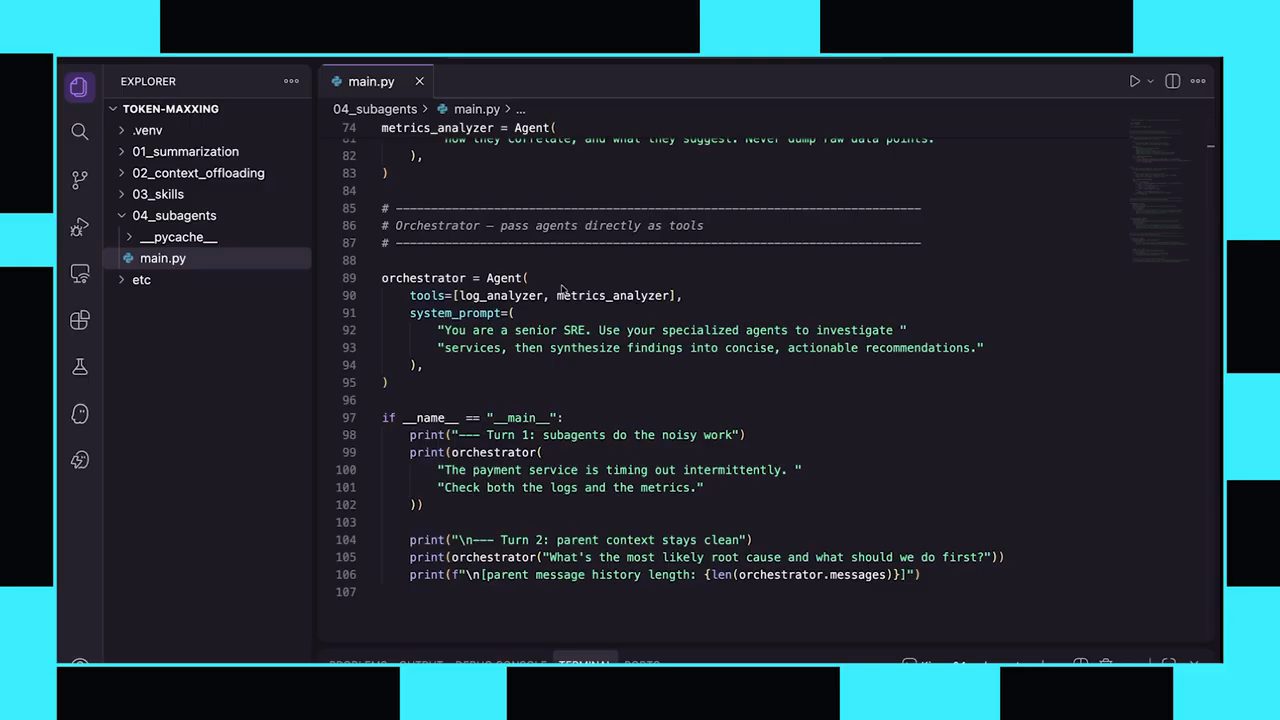1280x720 pixels.
Task: Collapse the 04_subagents folder
Action: coord(121,216)
